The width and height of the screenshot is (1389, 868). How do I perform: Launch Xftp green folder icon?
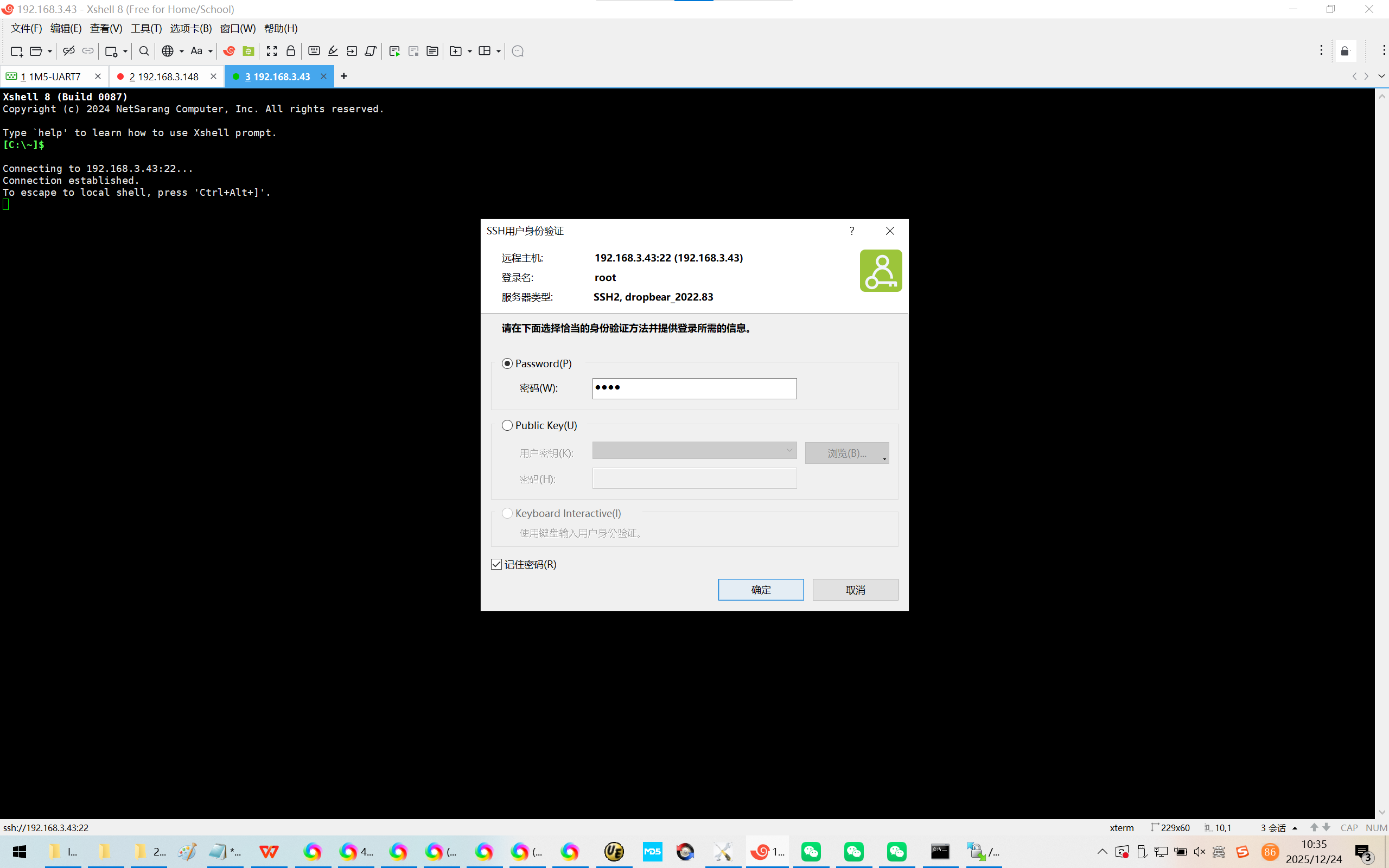coord(248,51)
